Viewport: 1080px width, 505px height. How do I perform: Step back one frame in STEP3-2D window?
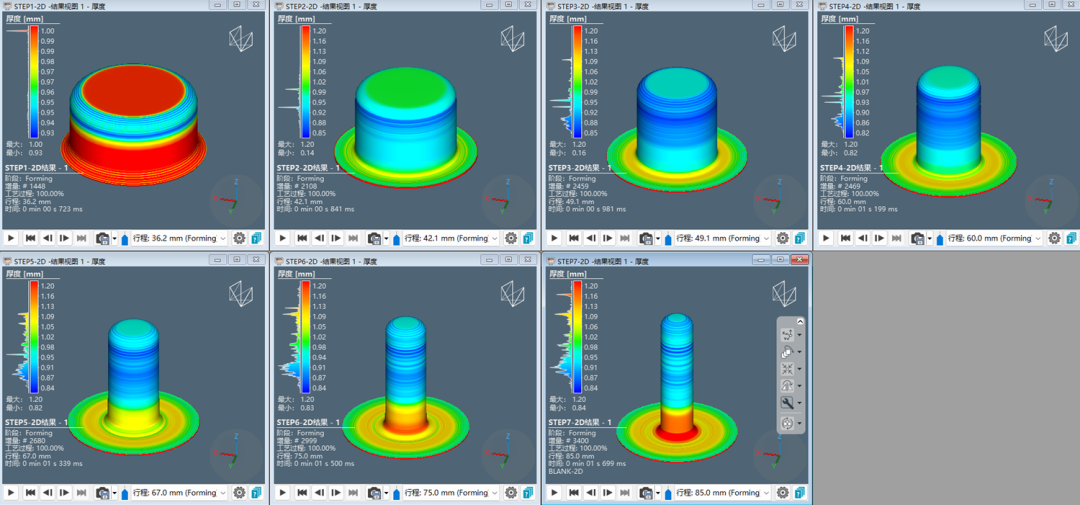click(590, 238)
